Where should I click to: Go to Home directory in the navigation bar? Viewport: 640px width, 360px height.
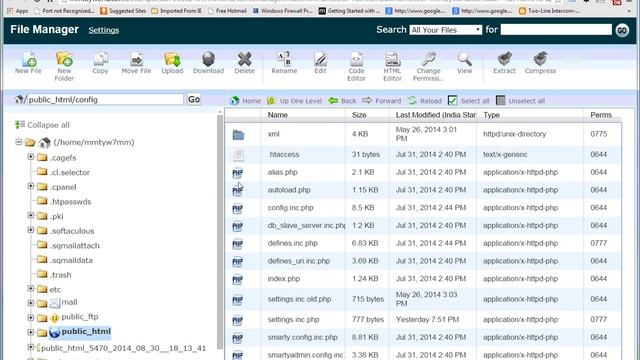point(245,100)
